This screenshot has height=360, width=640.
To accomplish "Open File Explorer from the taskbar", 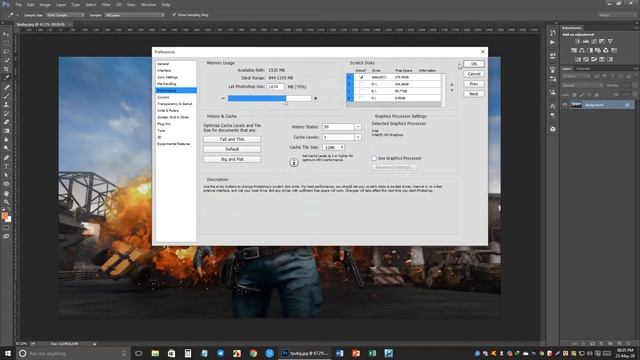I will pyautogui.click(x=155, y=353).
